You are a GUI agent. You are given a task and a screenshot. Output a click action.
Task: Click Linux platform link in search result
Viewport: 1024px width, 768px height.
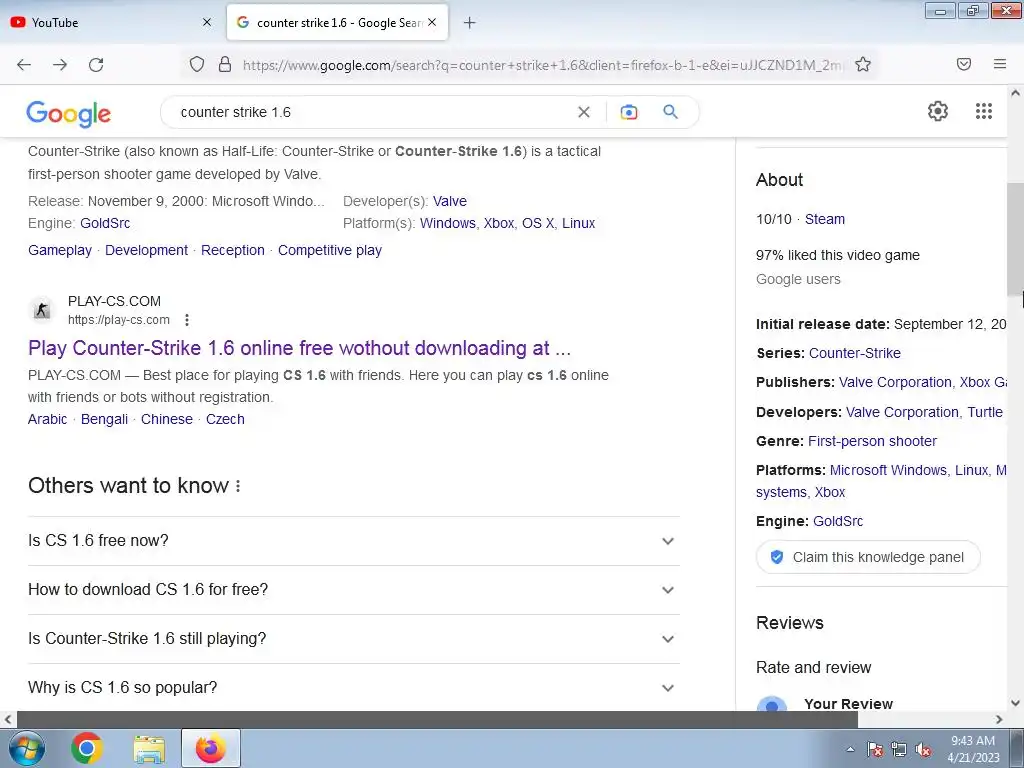click(x=579, y=223)
